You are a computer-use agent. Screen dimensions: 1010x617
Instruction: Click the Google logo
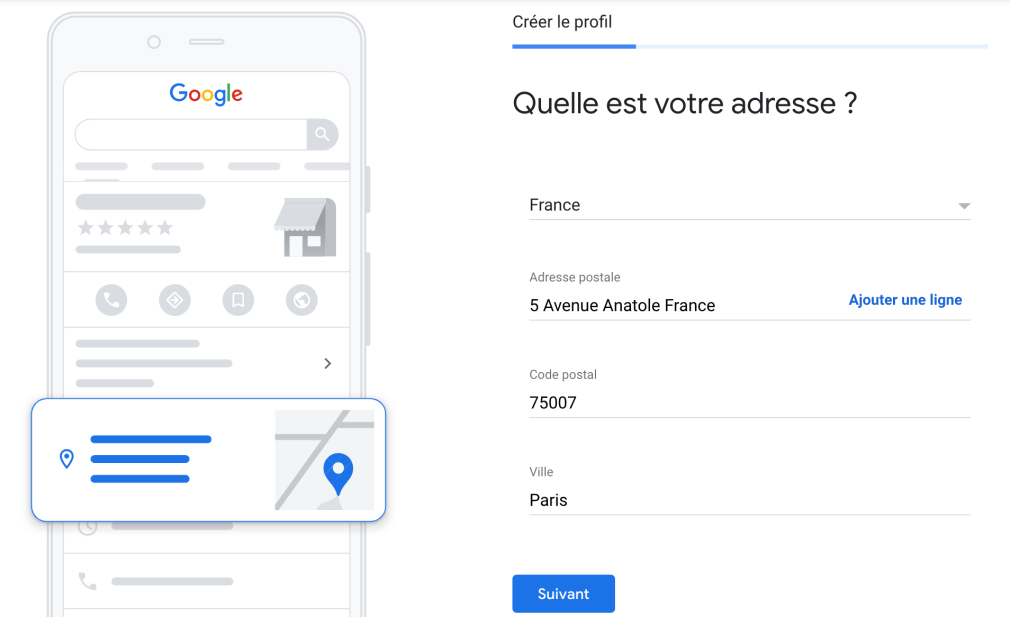(x=206, y=94)
